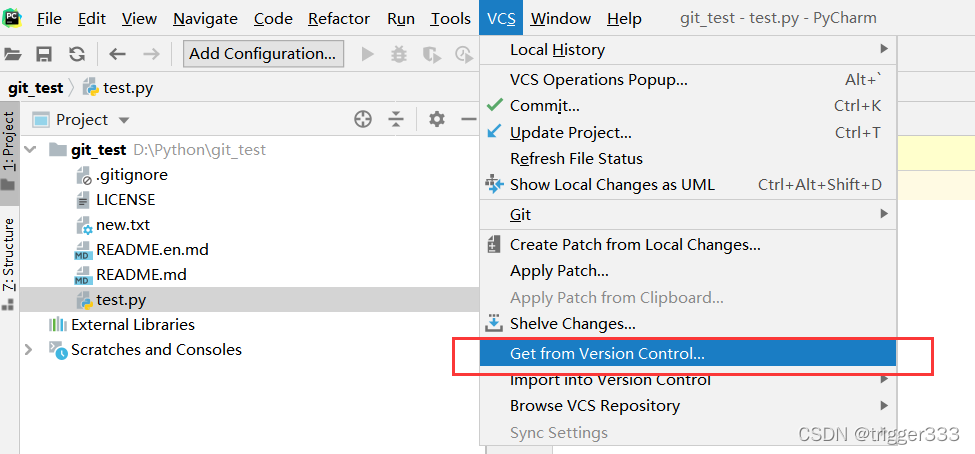Choose Update Project...
This screenshot has height=454, width=975.
pos(688,132)
